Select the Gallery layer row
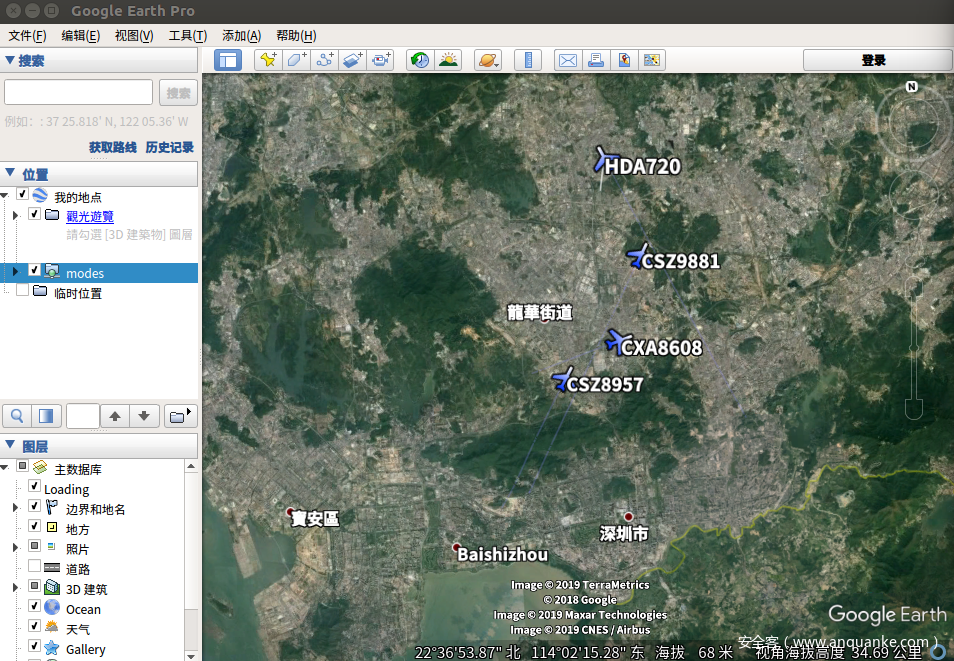This screenshot has height=661, width=954. point(85,649)
